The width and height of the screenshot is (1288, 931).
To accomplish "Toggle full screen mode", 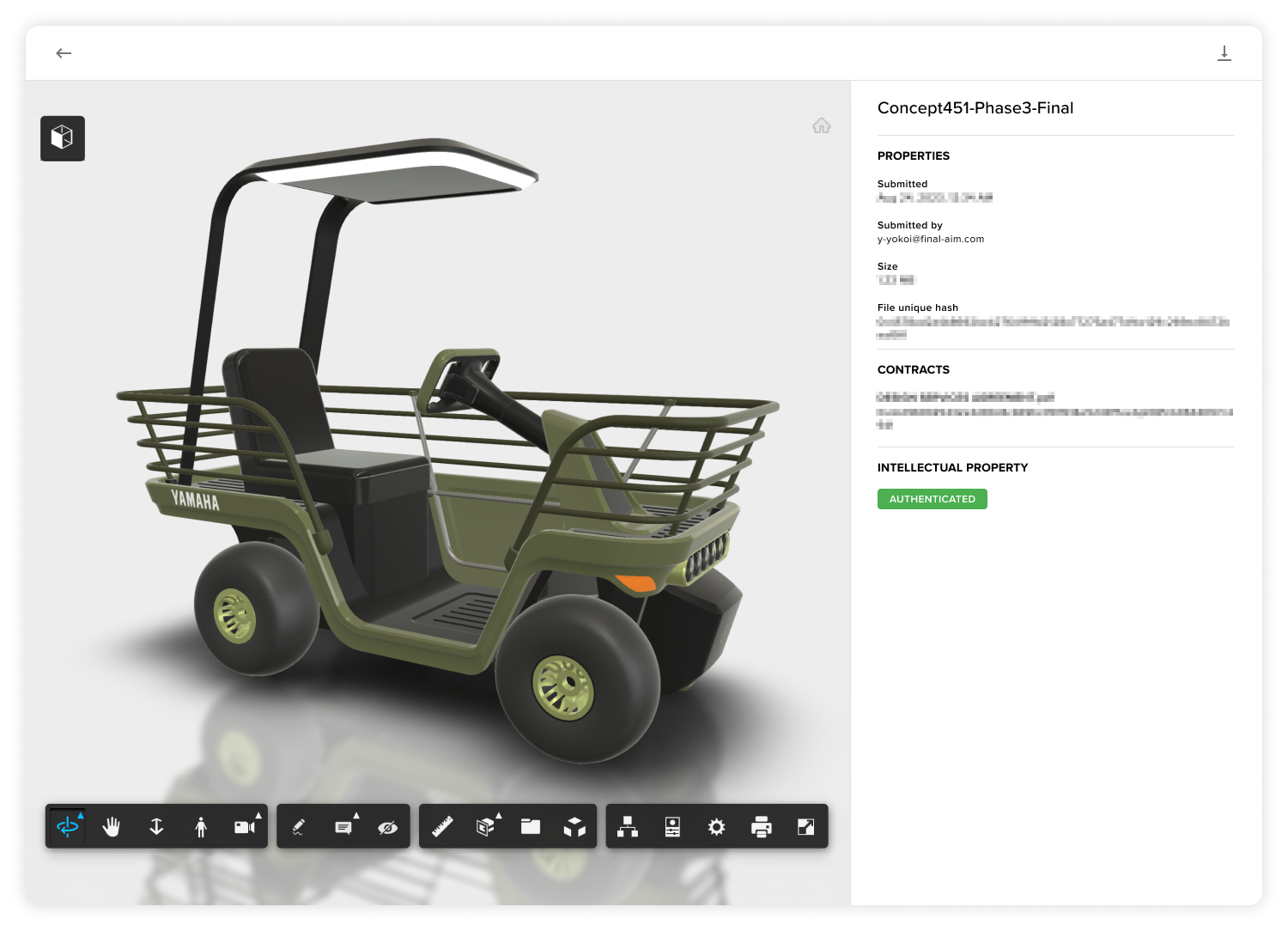I will (805, 826).
